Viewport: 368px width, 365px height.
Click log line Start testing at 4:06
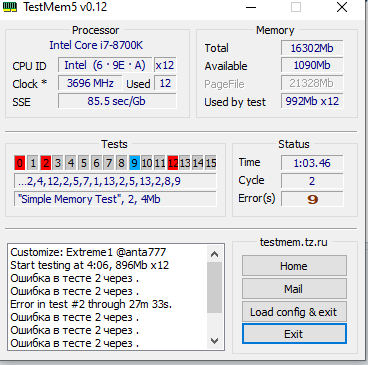(89, 265)
